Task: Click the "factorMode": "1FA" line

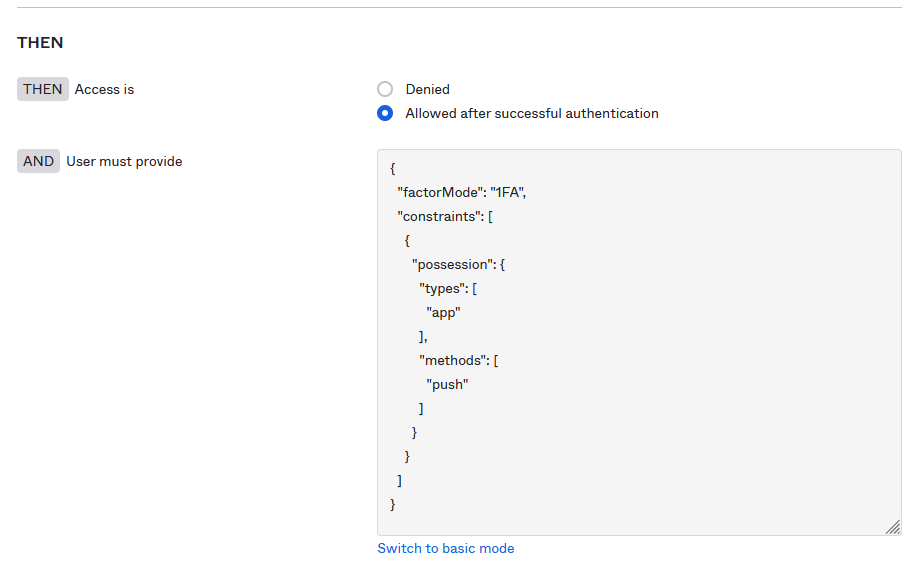Action: pos(461,192)
